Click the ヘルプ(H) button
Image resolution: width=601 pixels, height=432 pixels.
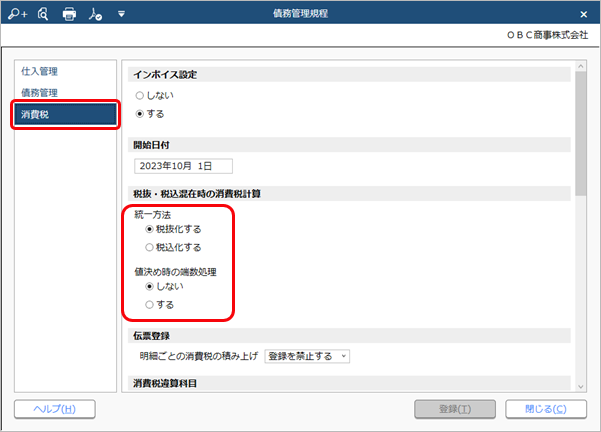pyautogui.click(x=55, y=409)
